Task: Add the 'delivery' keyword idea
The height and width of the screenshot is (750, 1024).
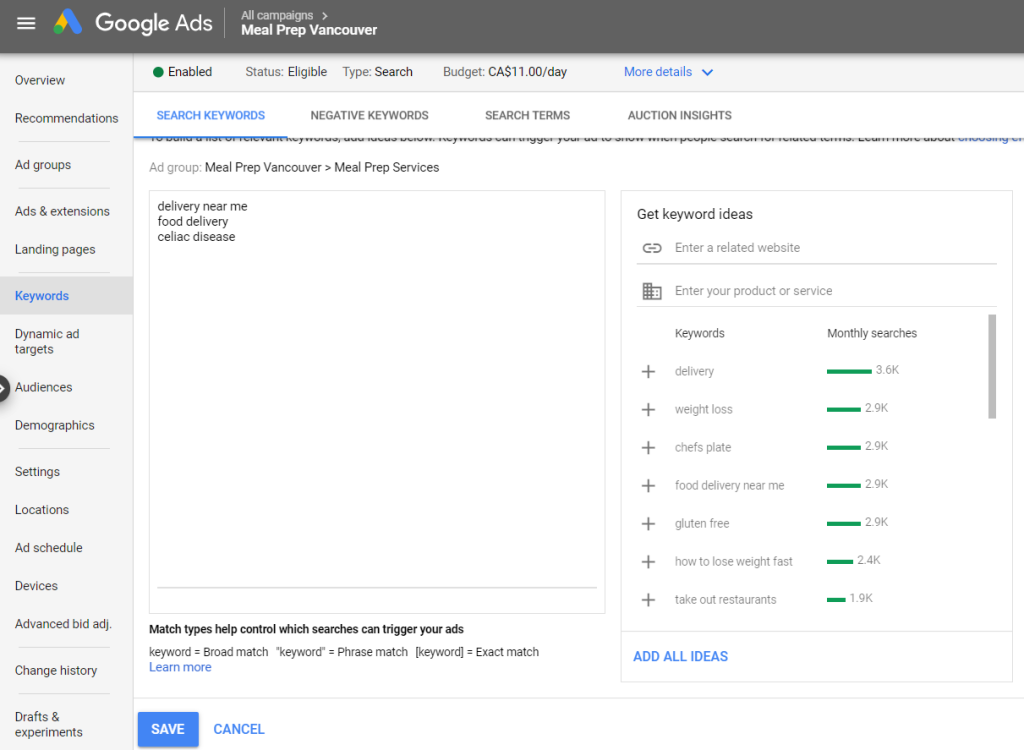Action: point(648,372)
